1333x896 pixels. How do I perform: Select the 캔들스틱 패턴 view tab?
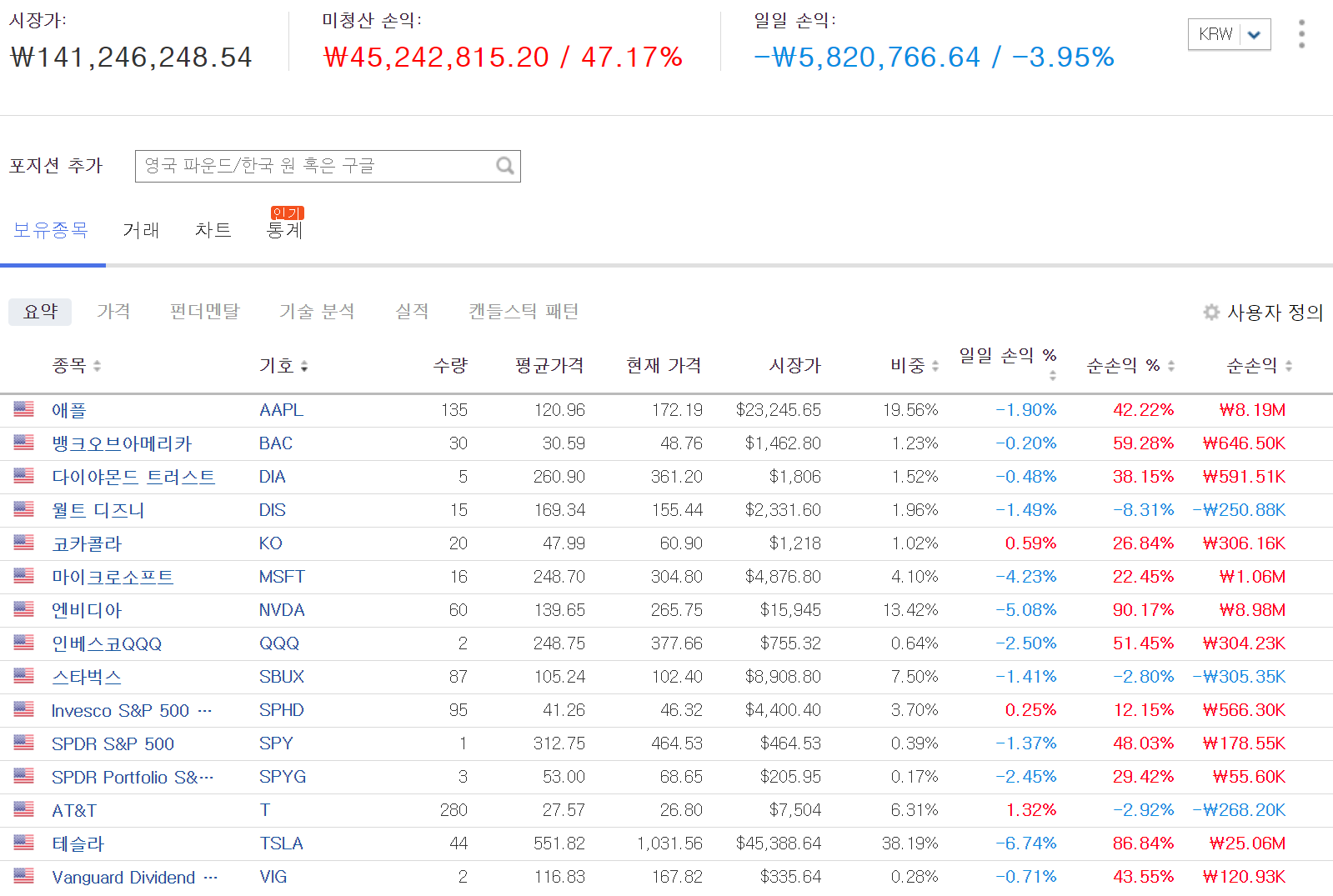tap(524, 312)
